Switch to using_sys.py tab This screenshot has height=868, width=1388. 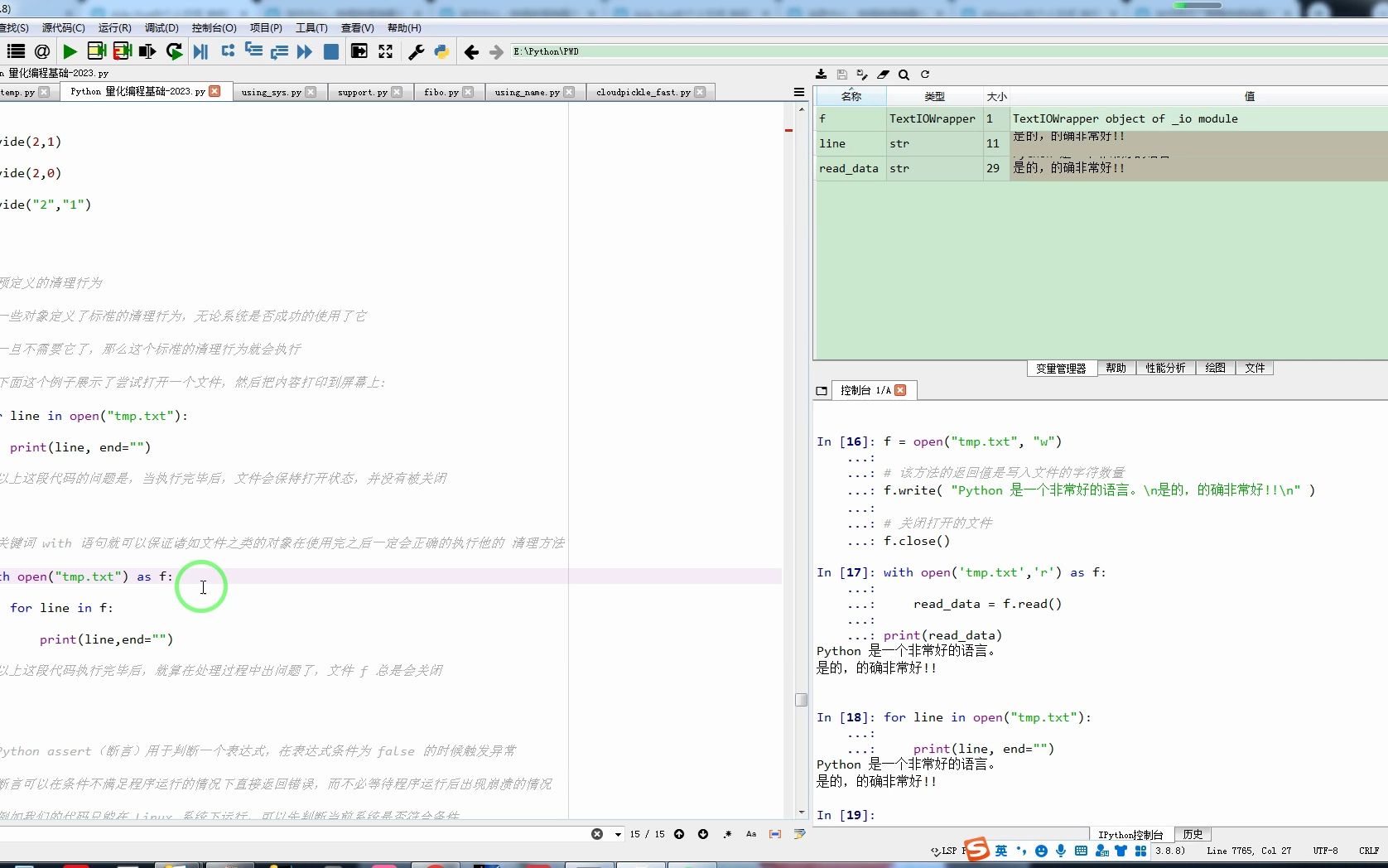coord(272,92)
